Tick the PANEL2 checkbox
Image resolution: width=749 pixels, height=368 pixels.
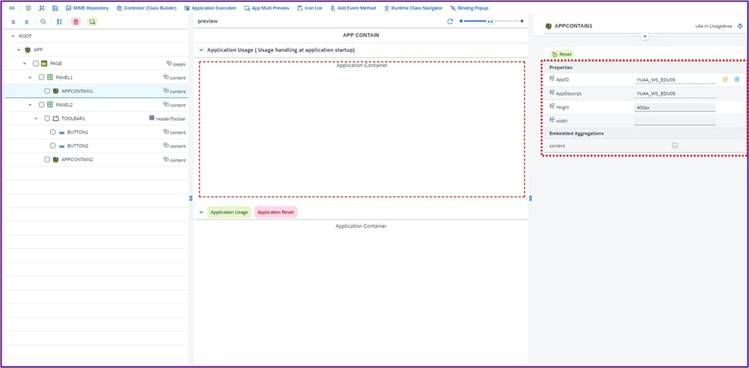click(x=42, y=105)
